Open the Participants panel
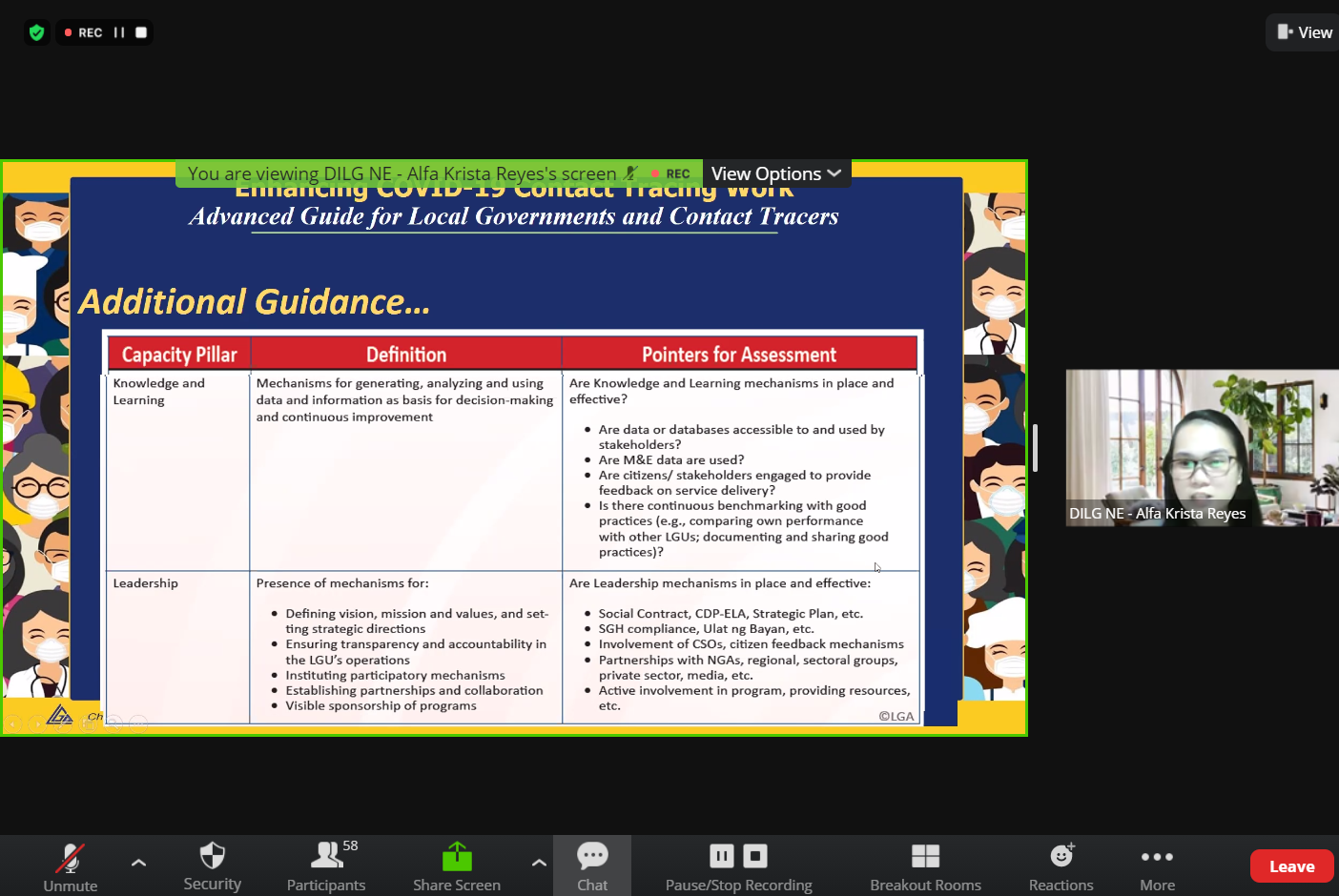The image size is (1339, 896). pos(326,866)
